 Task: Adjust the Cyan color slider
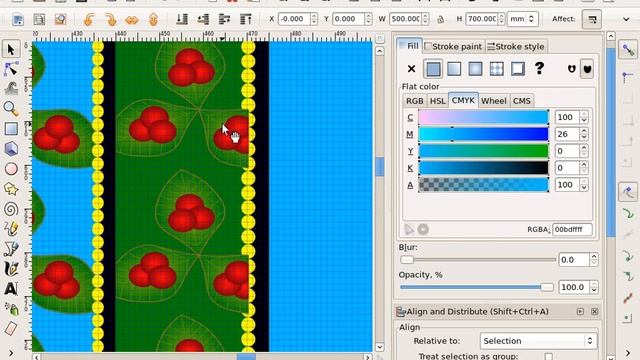tap(484, 117)
